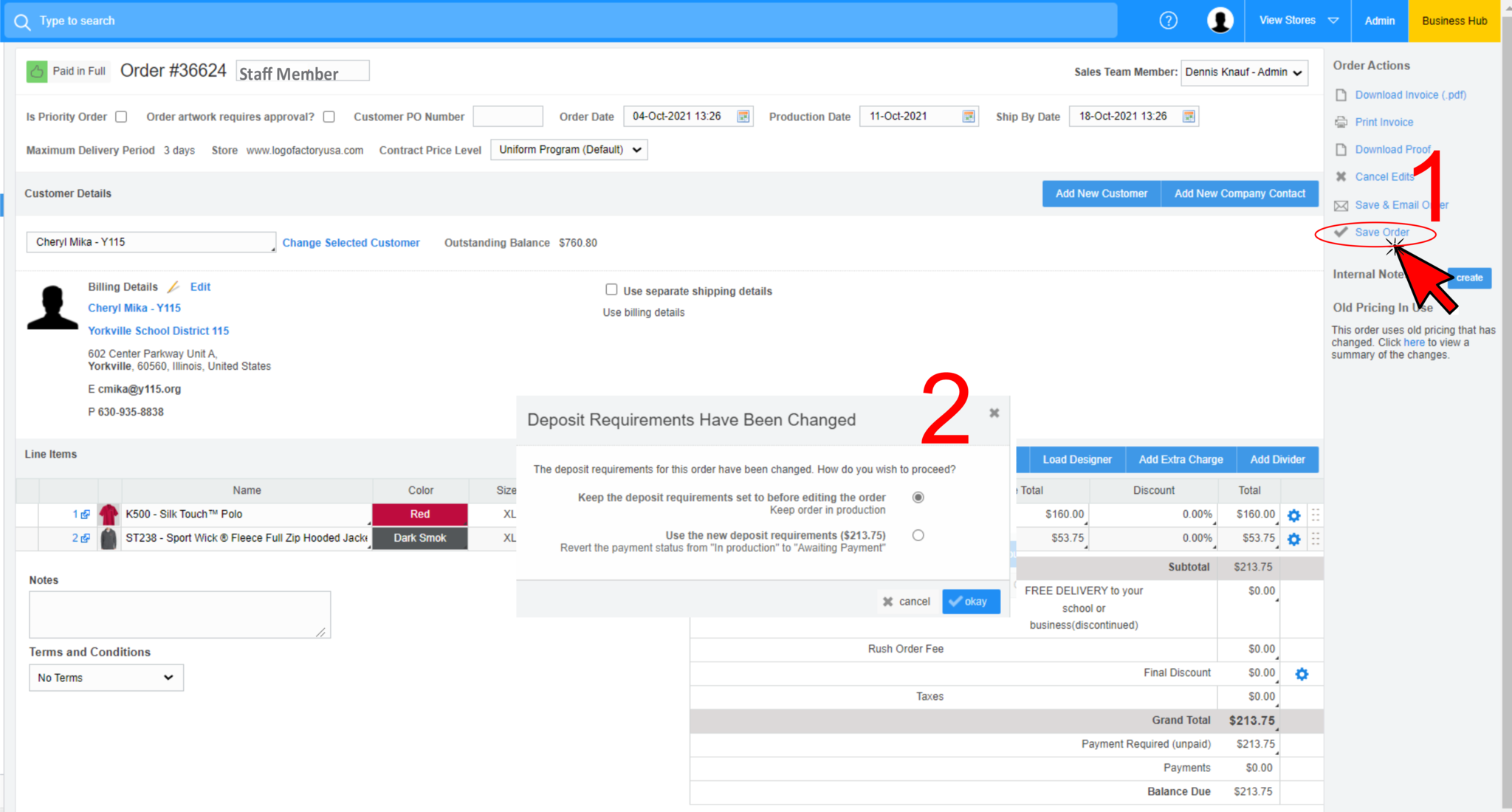Expand Sales Team Member dropdown

(1244, 72)
